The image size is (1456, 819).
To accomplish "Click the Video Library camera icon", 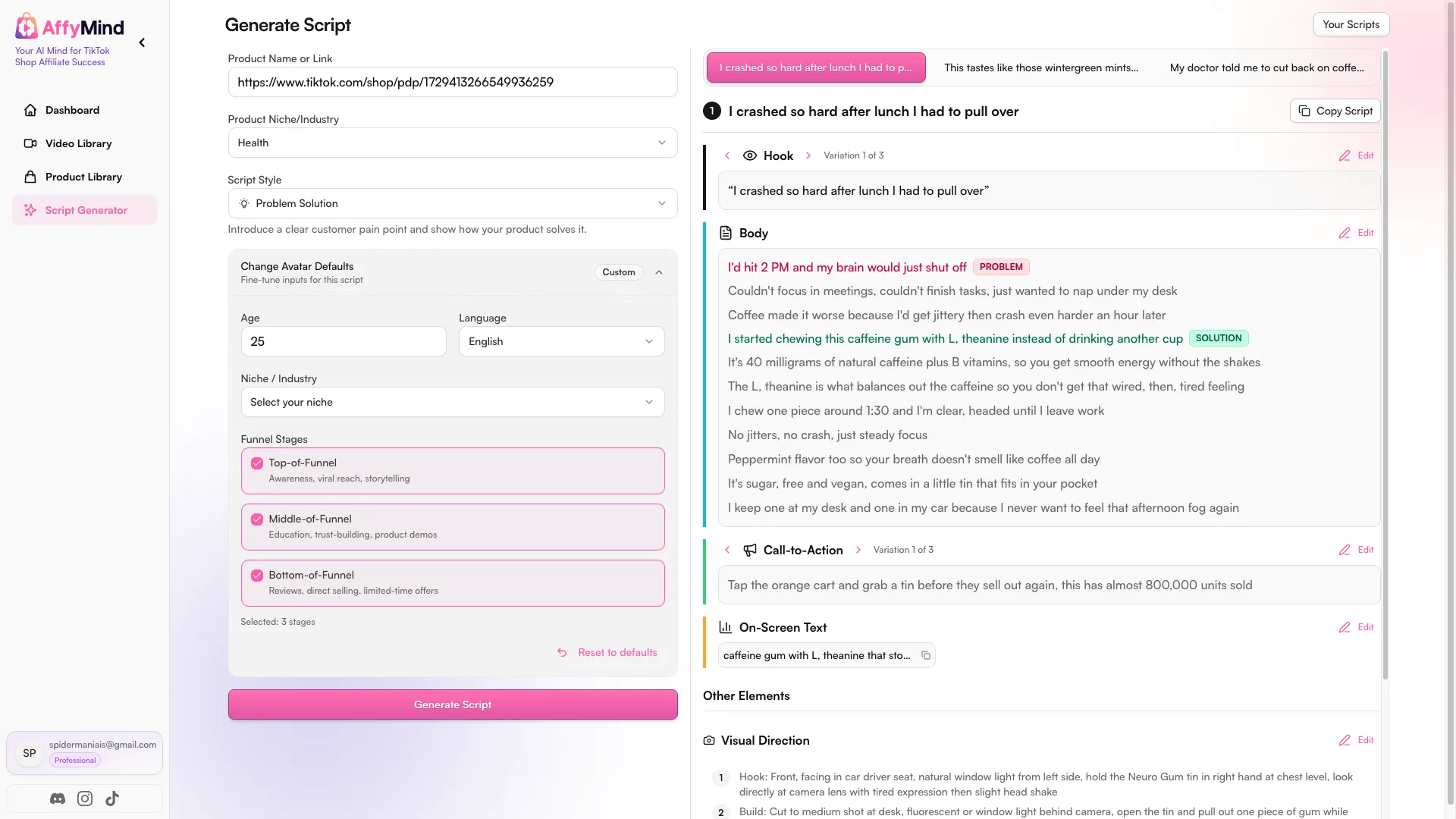I will [x=30, y=143].
